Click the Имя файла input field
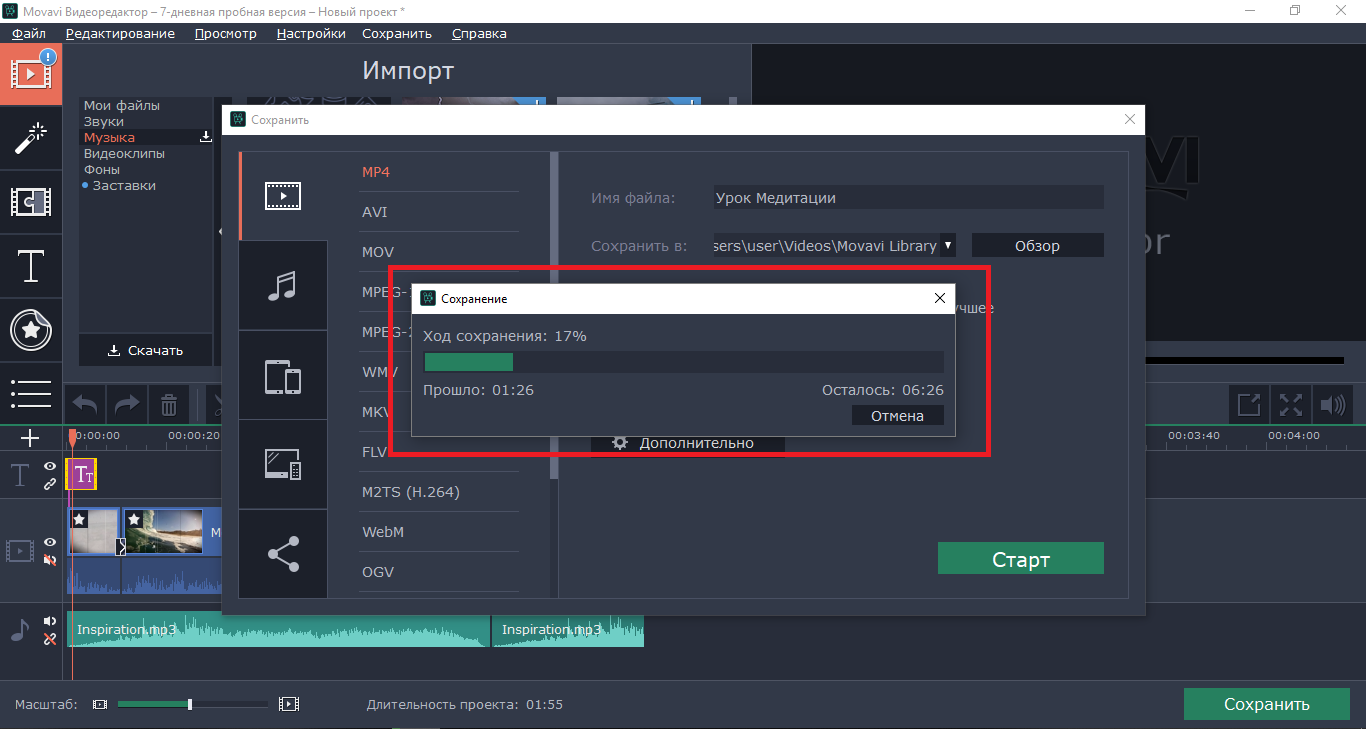The width and height of the screenshot is (1366, 729). 908,198
